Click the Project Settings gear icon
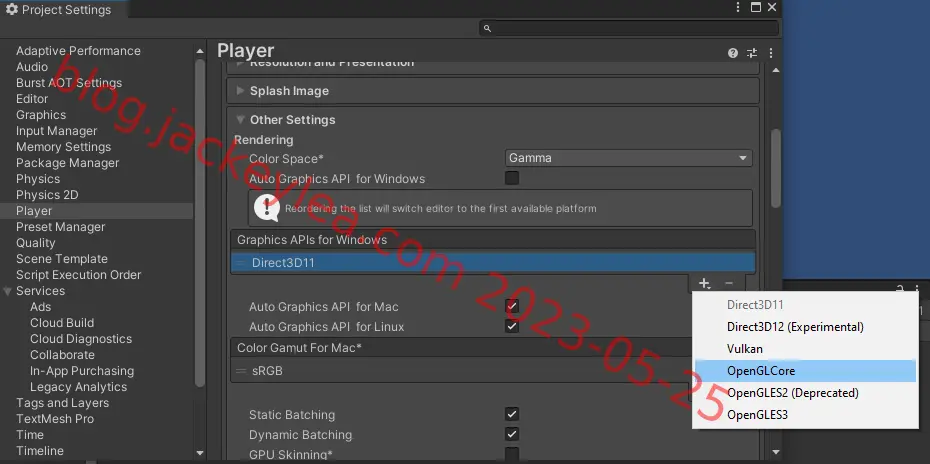This screenshot has height=464, width=930. [11, 9]
